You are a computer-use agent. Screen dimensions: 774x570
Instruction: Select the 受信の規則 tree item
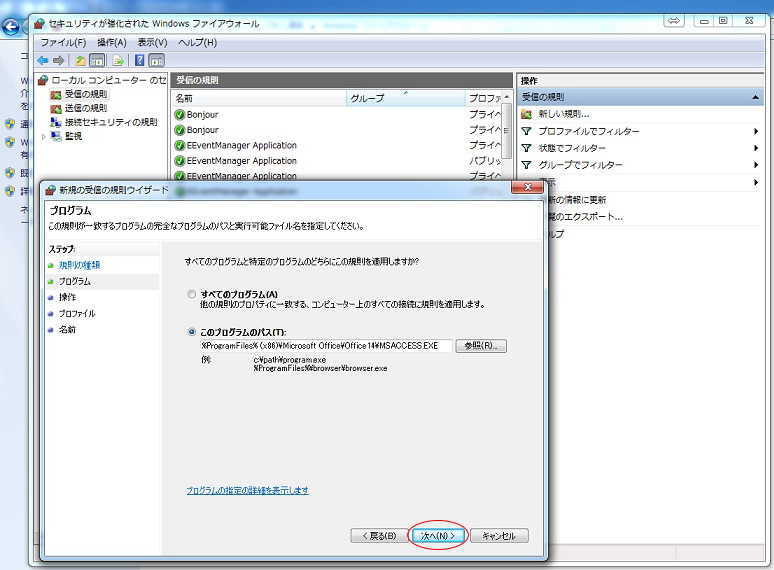pos(86,94)
